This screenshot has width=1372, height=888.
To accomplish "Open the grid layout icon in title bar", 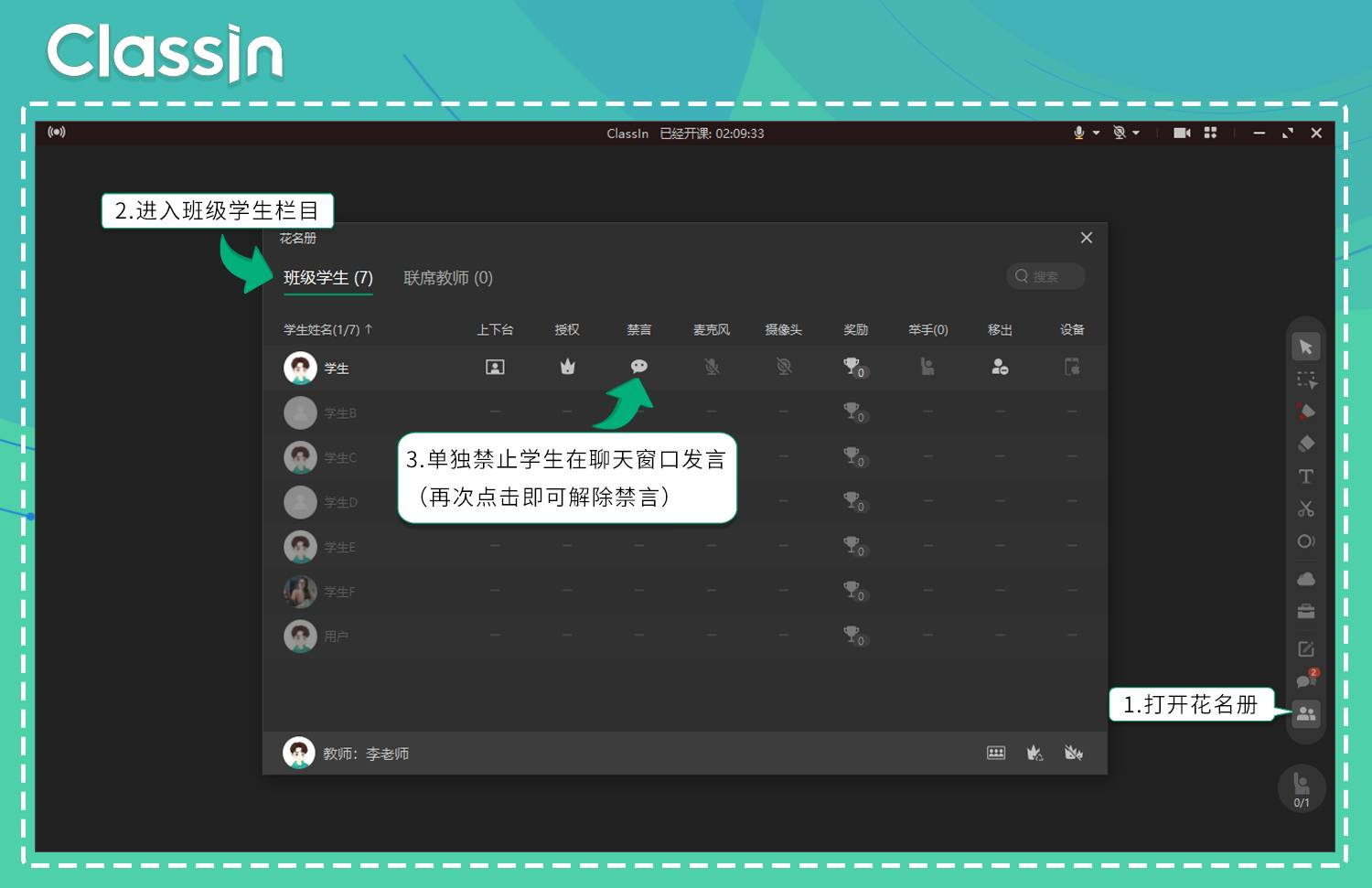I will pyautogui.click(x=1210, y=133).
